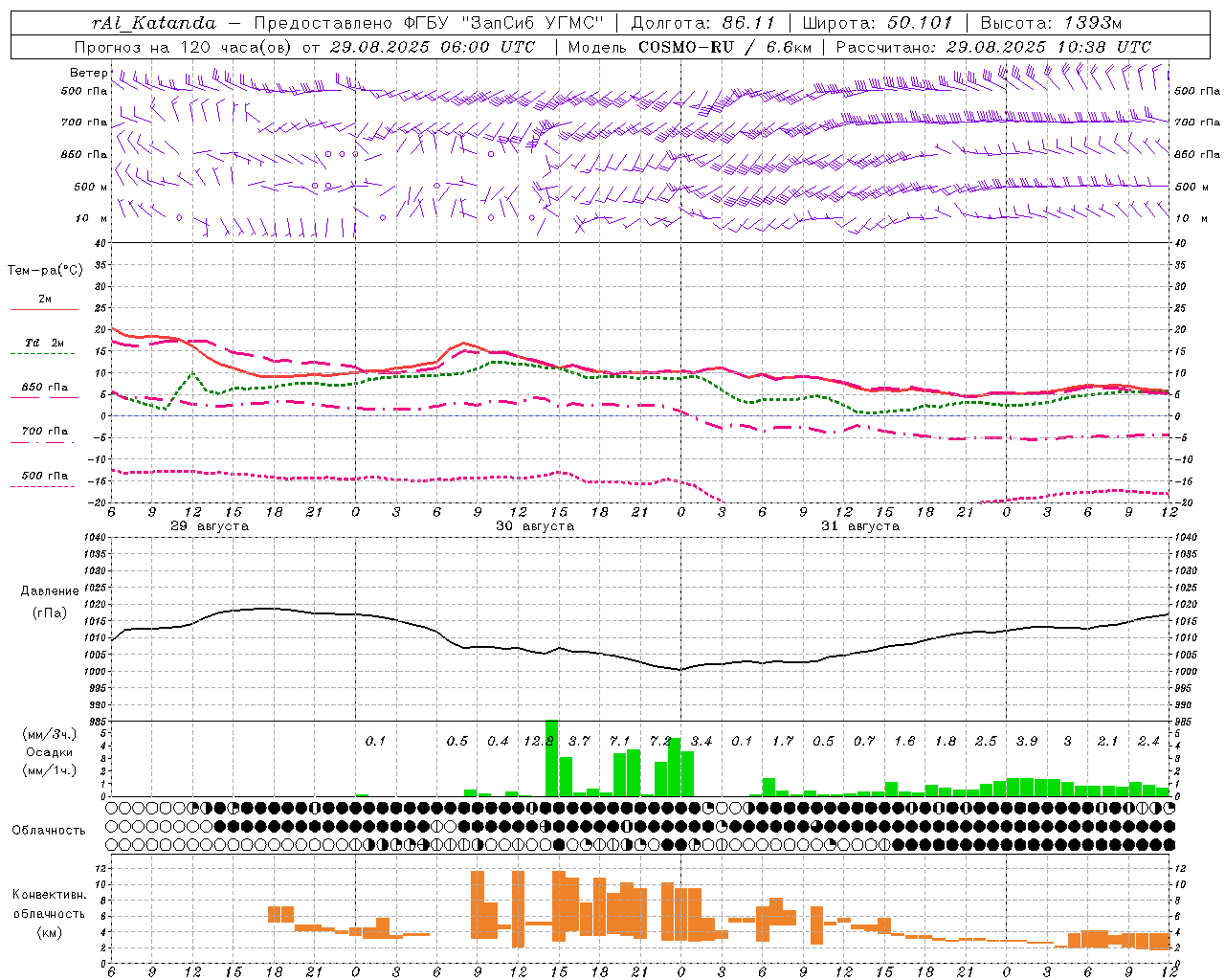Select the 2.5 precipitation value
This screenshot has height=980, width=1225.
(986, 742)
